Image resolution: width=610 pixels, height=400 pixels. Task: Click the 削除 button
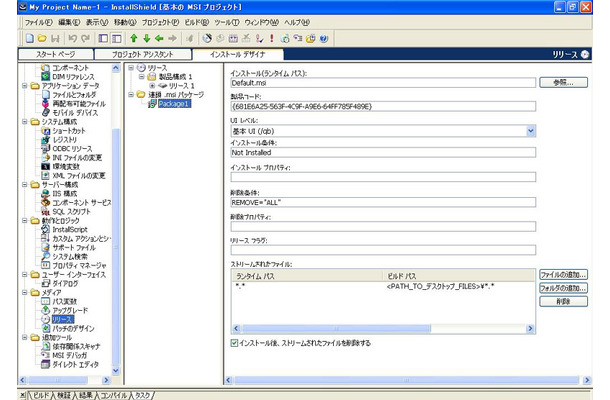(563, 302)
